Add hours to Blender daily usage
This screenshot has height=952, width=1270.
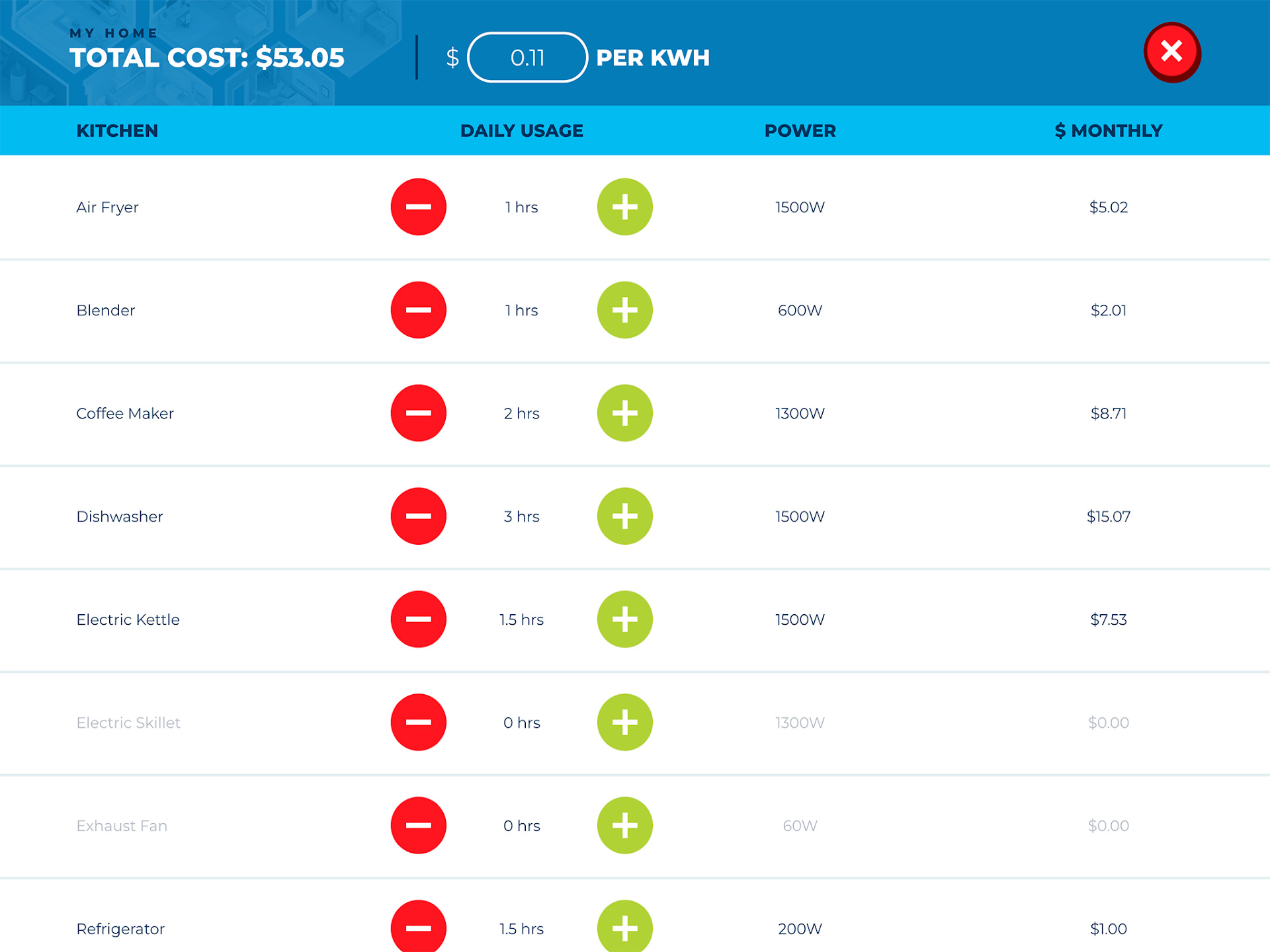tap(624, 310)
